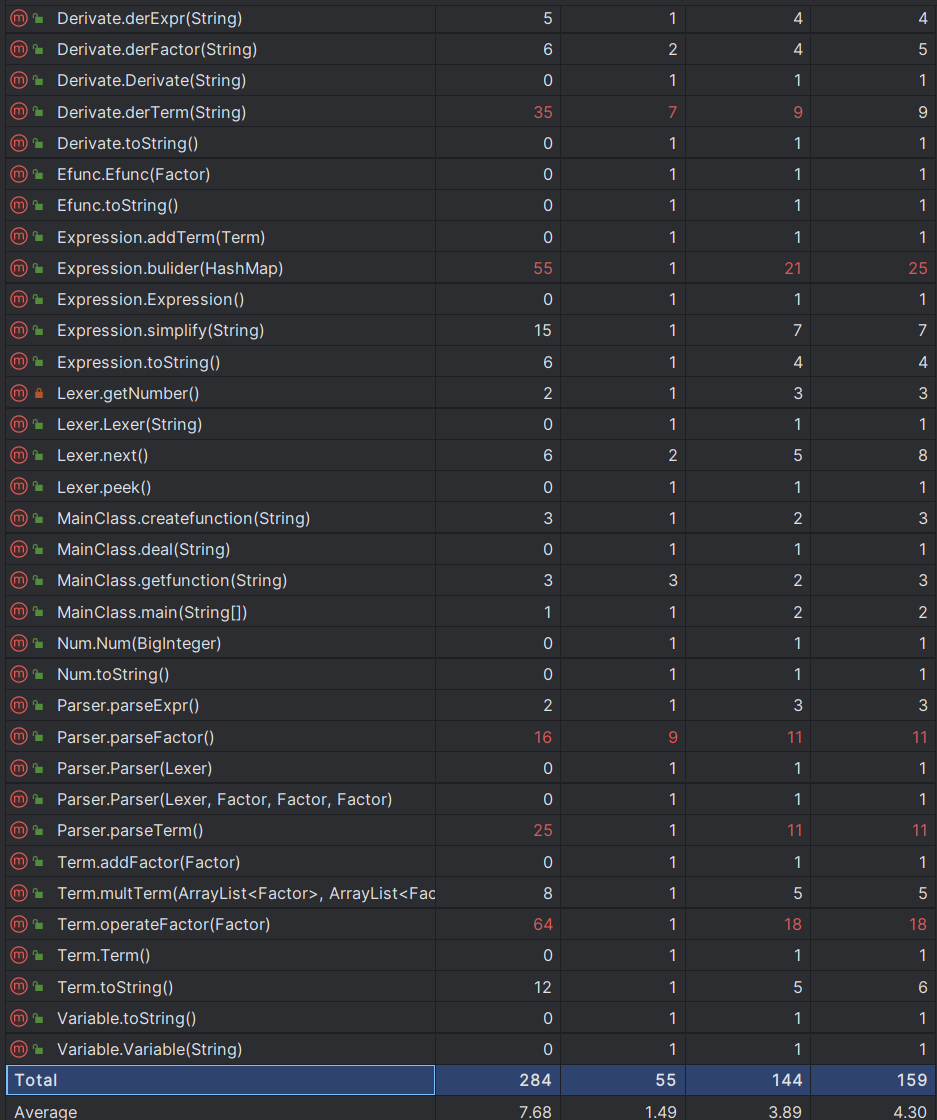Click the method icon next to Num.Num(BigInteger)
Image resolution: width=937 pixels, height=1120 pixels.
(19, 643)
